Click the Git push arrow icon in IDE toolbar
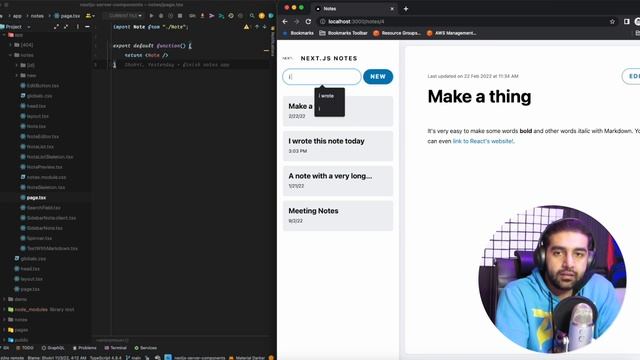640x360 pixels. point(221,16)
